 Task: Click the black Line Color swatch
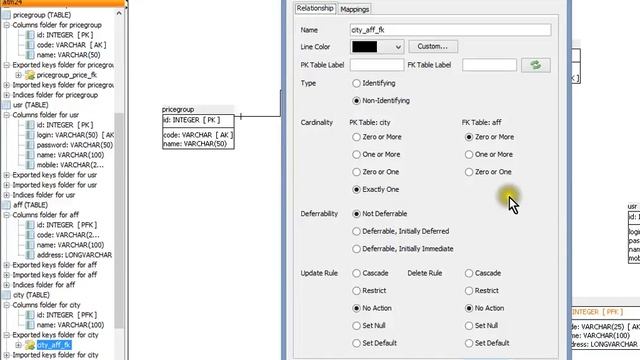[364, 47]
